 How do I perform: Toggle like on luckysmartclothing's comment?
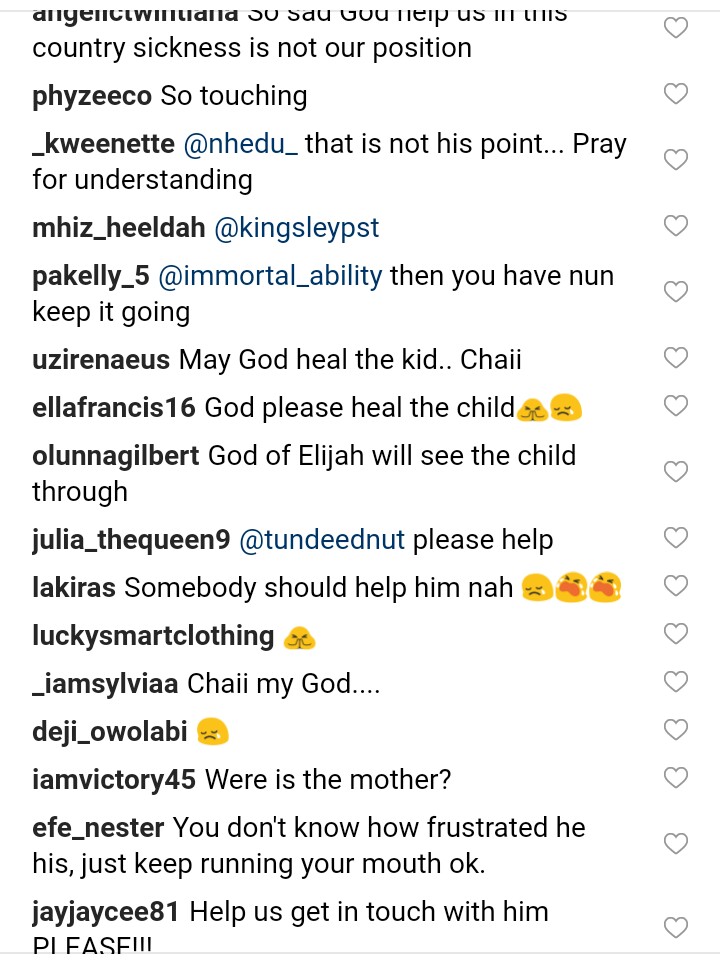tap(676, 634)
